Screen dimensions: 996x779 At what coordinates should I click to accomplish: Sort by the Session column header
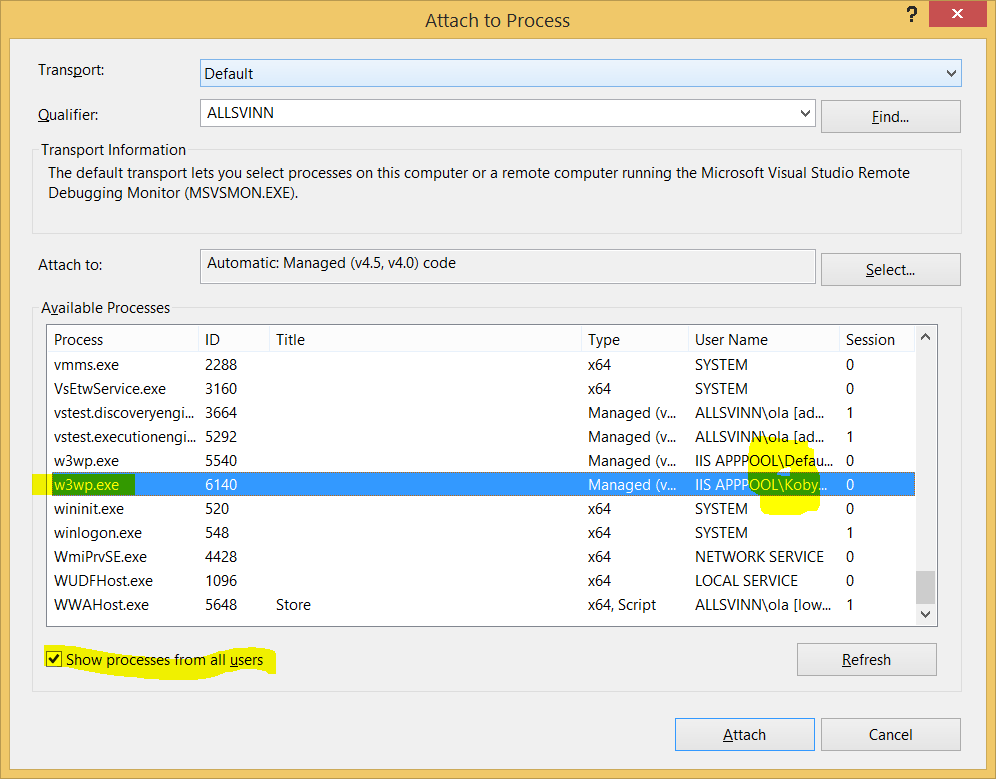point(877,339)
